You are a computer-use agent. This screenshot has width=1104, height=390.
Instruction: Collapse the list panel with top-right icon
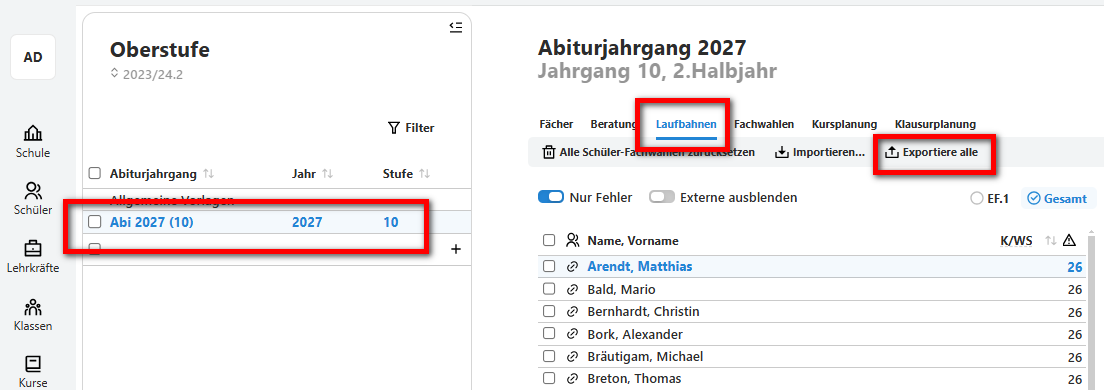pos(456,27)
